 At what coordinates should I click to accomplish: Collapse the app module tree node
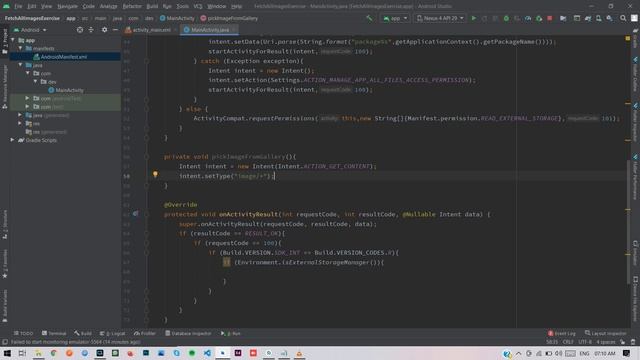point(13,40)
